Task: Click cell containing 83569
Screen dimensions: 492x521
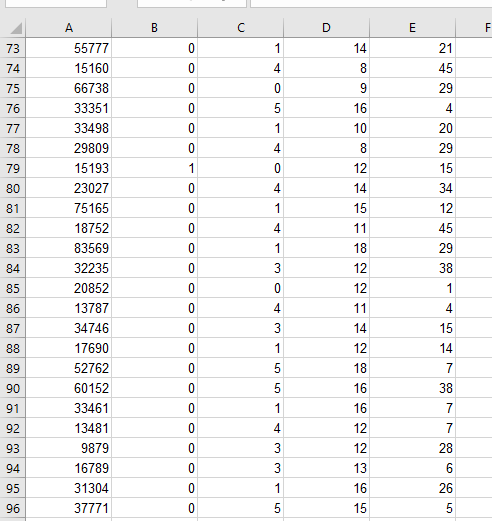Action: point(69,248)
